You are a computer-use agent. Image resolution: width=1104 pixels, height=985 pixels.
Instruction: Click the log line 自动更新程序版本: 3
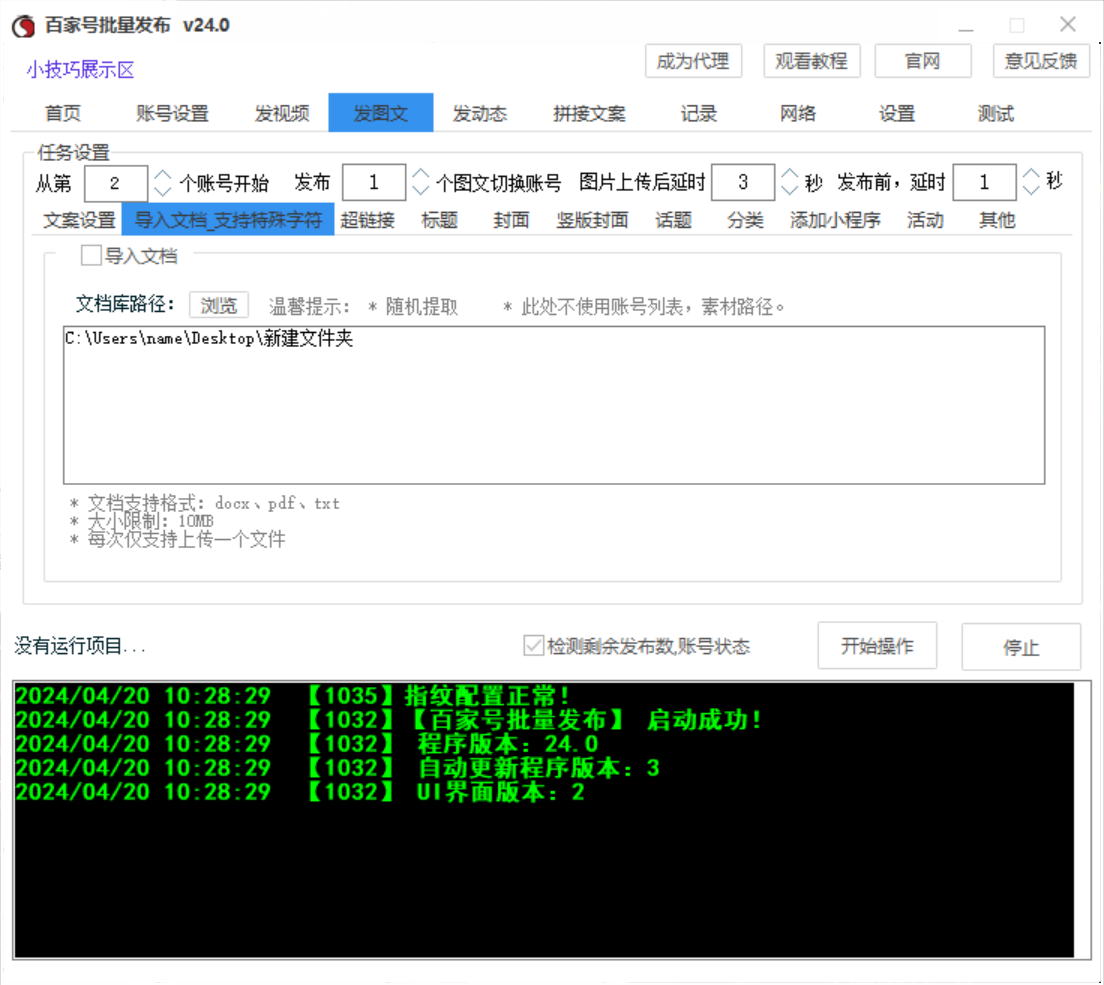[x=338, y=767]
